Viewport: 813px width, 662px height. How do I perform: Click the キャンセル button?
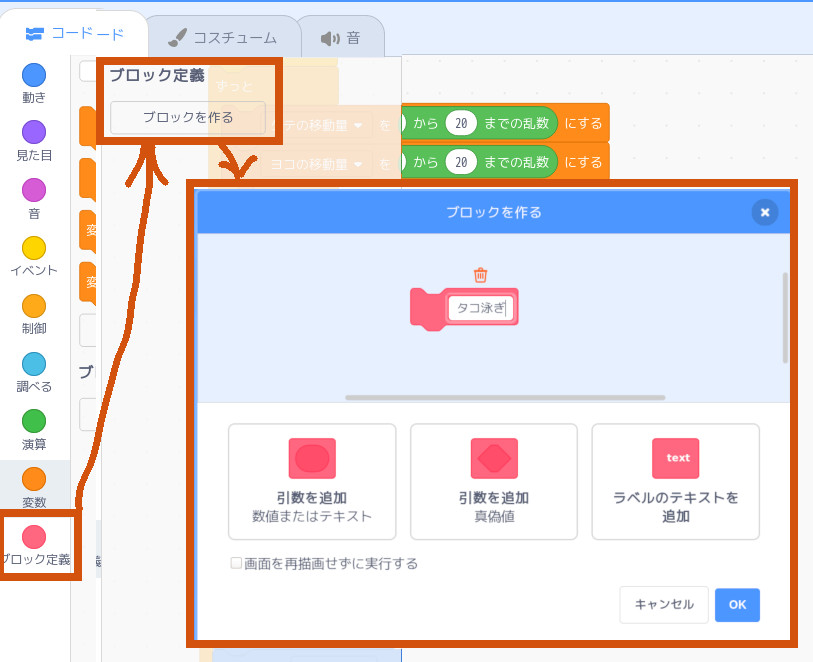[664, 604]
